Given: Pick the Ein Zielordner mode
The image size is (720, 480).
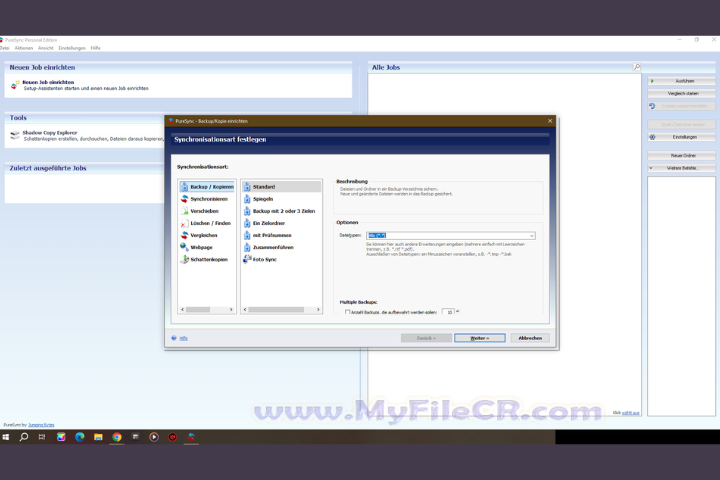Looking at the screenshot, I should (x=264, y=223).
